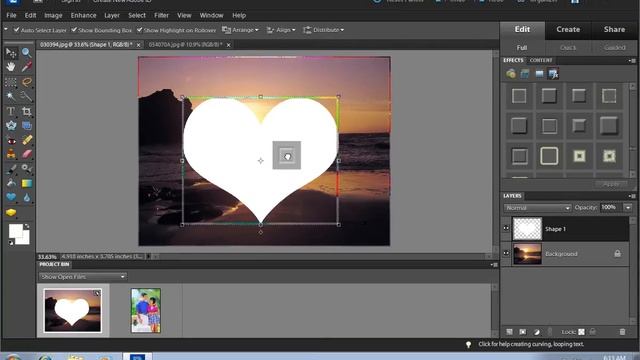Select the Eraser tool
The image size is (640, 360).
(x=27, y=154)
